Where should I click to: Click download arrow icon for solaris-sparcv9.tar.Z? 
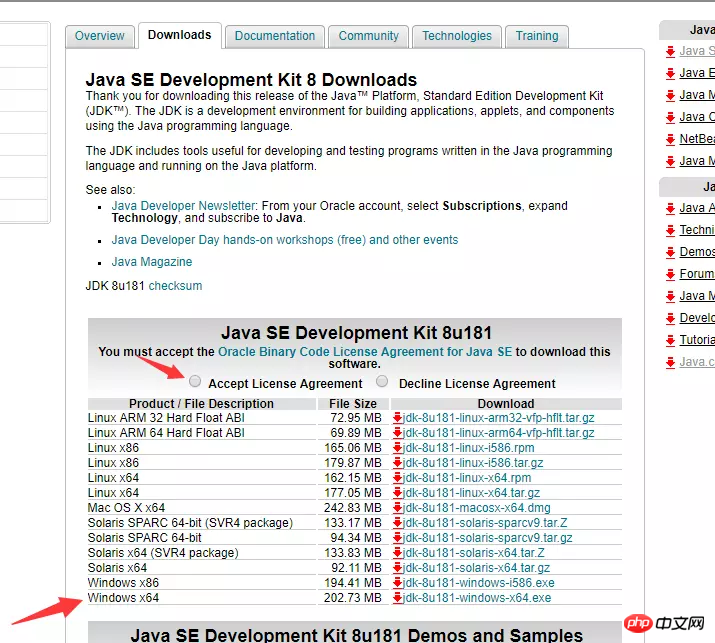pos(397,523)
